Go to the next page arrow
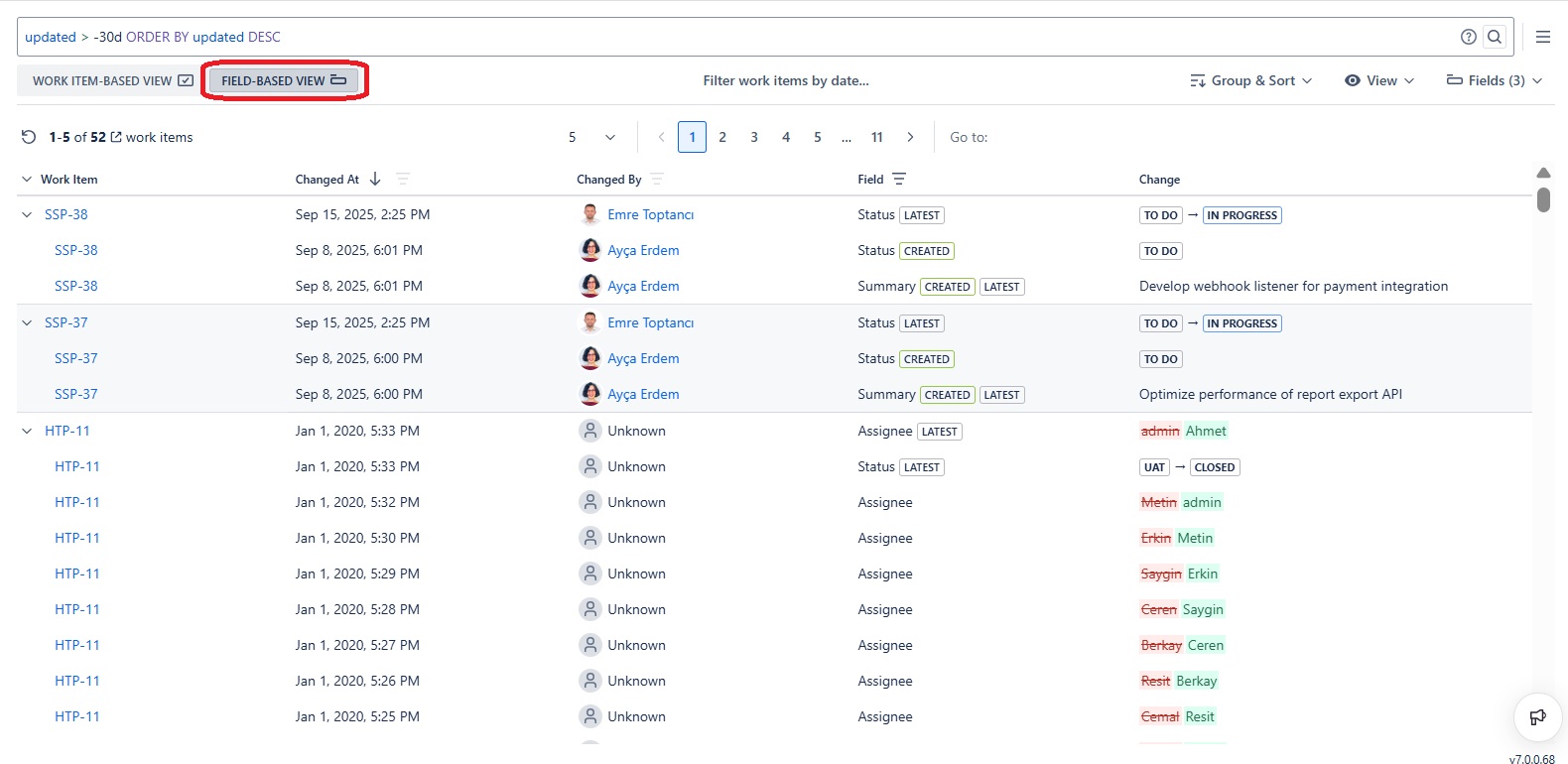1568x764 pixels. [x=910, y=137]
